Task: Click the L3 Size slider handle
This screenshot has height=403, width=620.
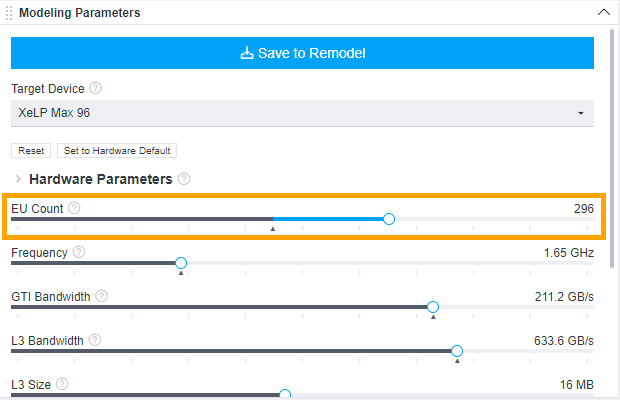Action: click(285, 395)
